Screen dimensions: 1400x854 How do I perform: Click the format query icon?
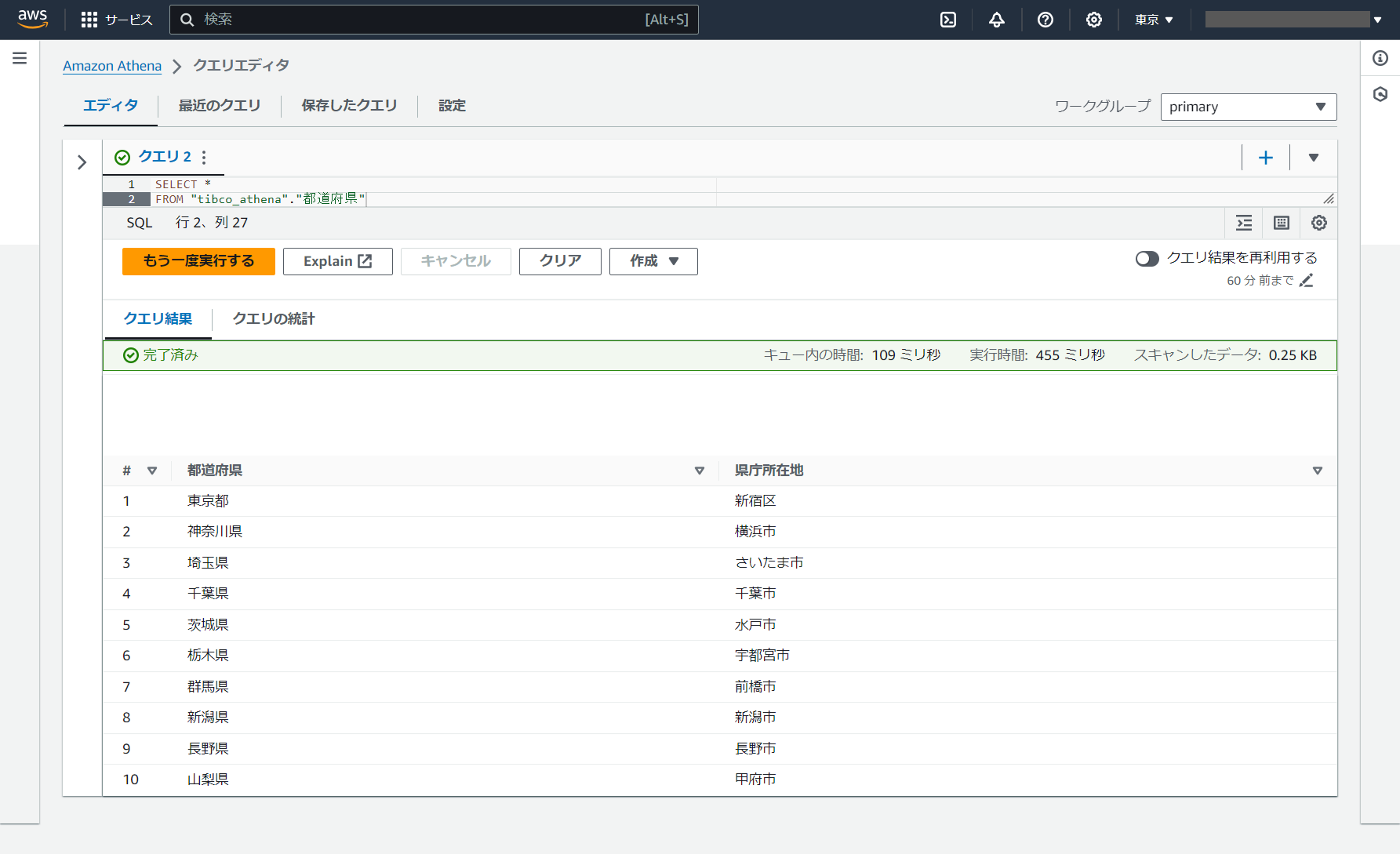click(x=1245, y=223)
